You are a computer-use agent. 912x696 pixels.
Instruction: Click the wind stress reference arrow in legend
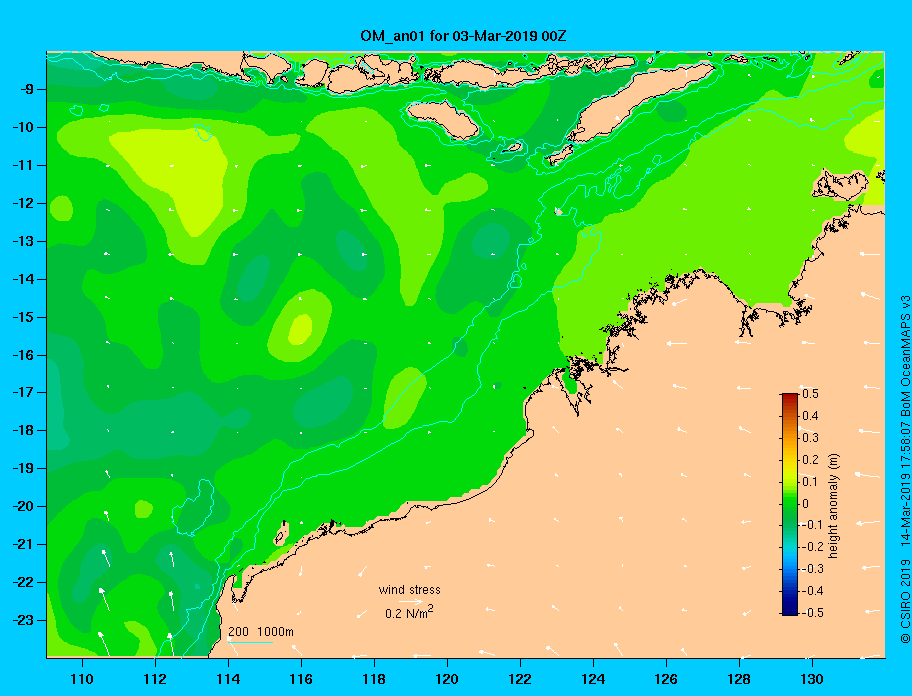(x=411, y=601)
